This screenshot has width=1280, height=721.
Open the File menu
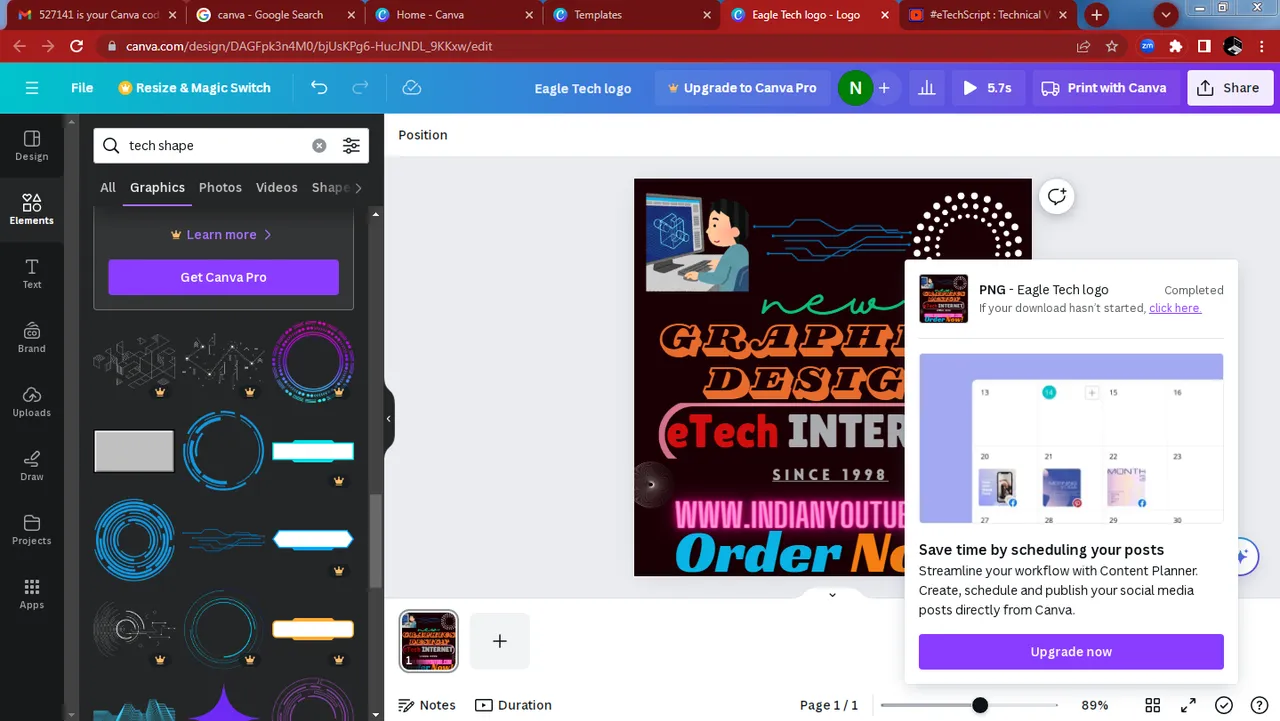(x=82, y=88)
